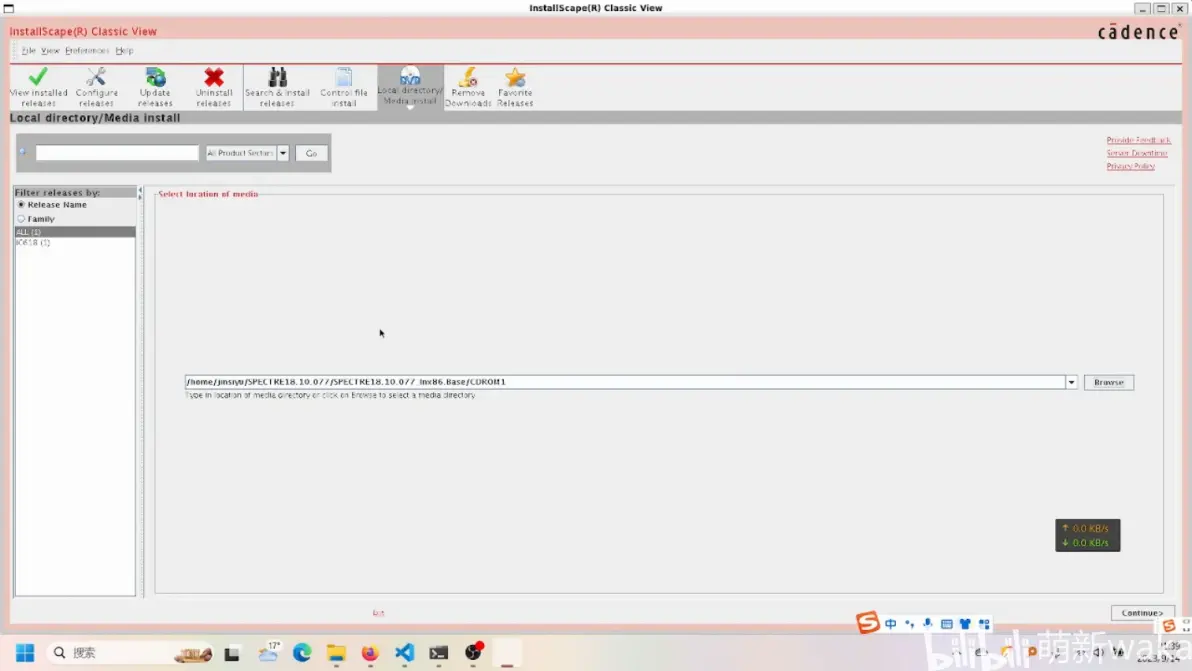Select the Family filter option
The width and height of the screenshot is (1192, 671).
pyautogui.click(x=36, y=219)
